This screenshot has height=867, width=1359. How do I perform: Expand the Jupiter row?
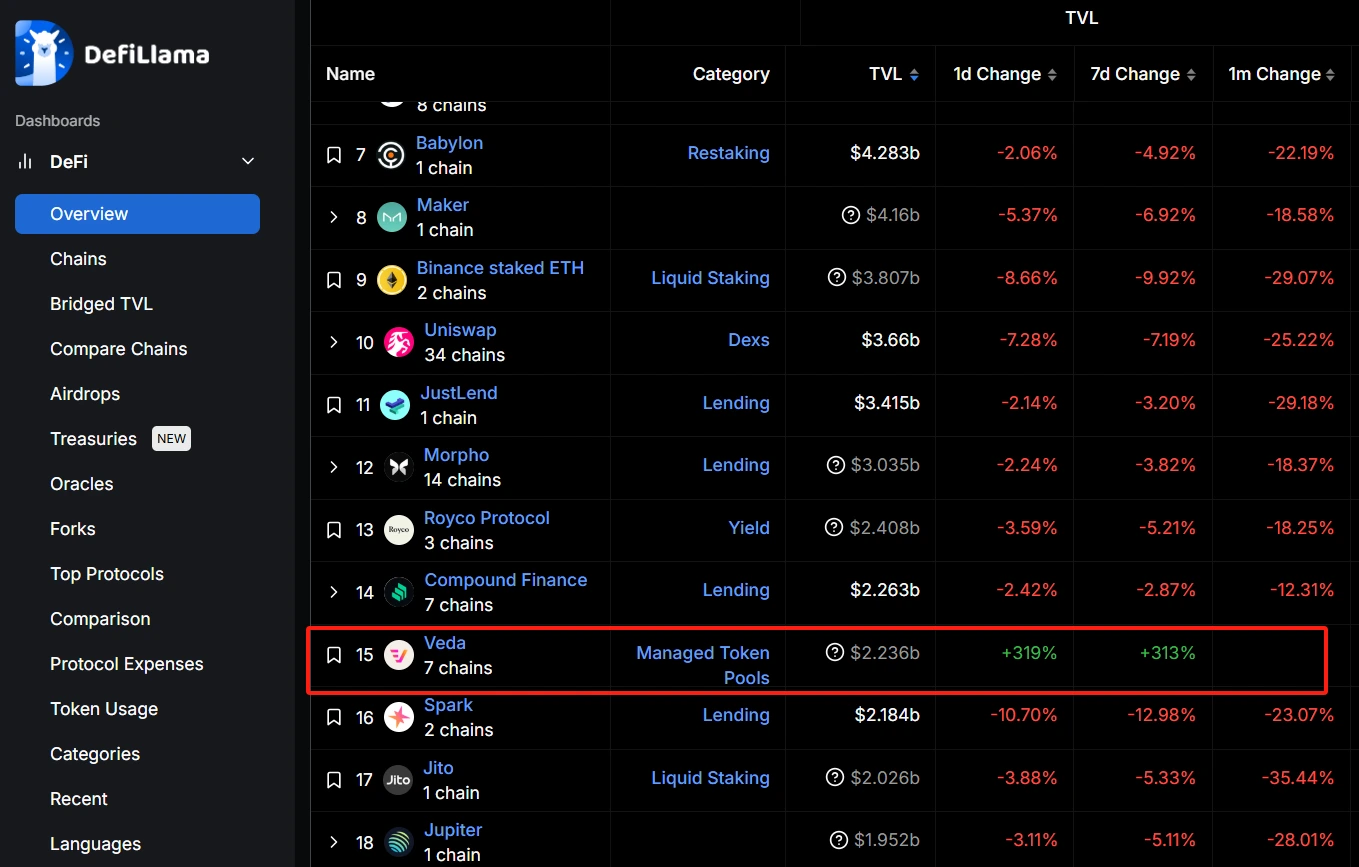pyautogui.click(x=334, y=842)
